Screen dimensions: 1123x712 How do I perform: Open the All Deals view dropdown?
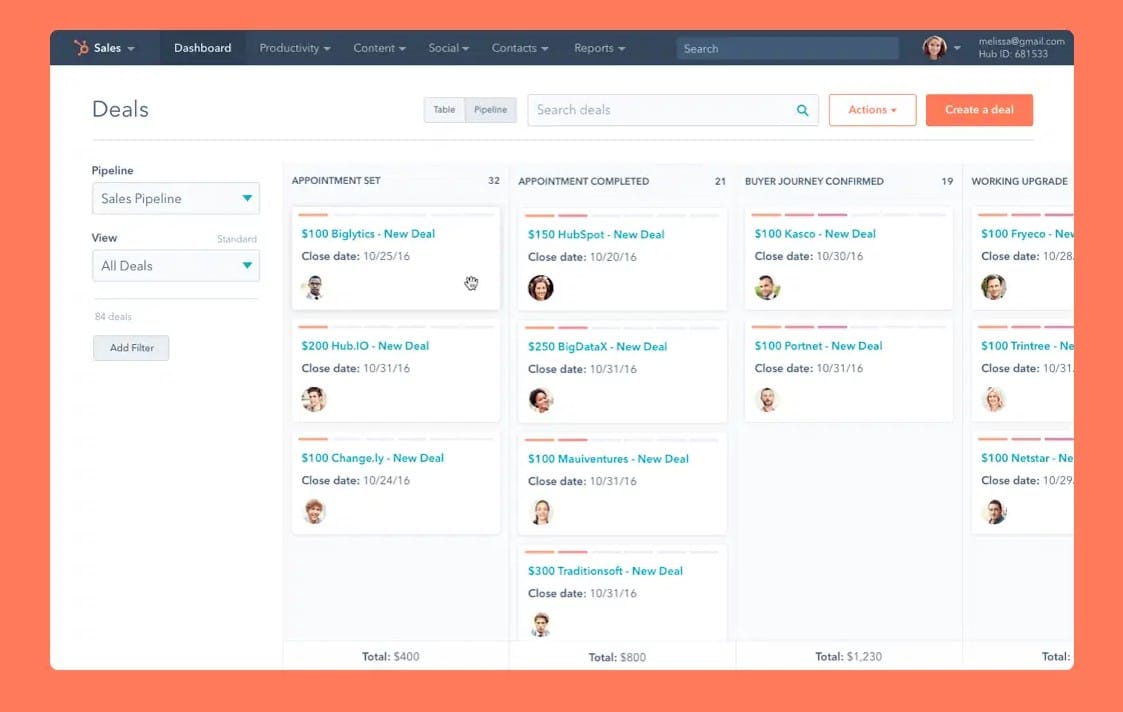[176, 266]
